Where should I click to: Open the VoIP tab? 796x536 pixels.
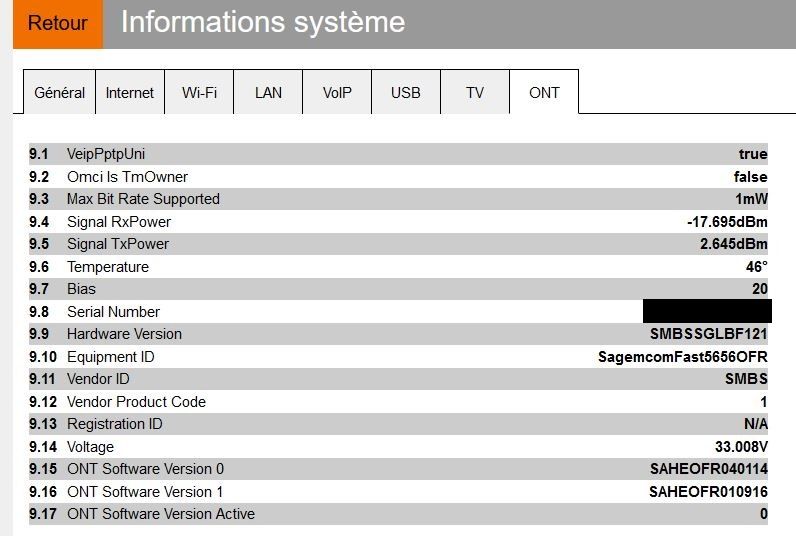coord(337,93)
